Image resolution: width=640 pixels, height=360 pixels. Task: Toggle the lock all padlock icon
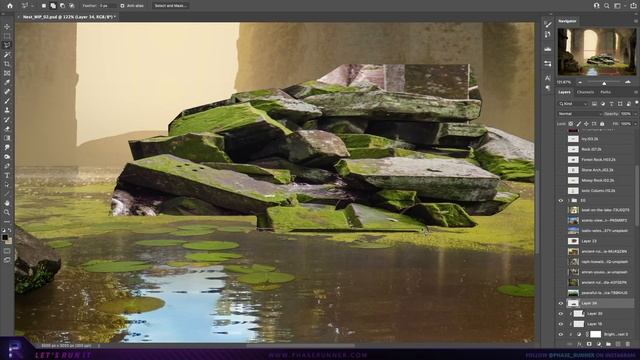click(x=602, y=124)
